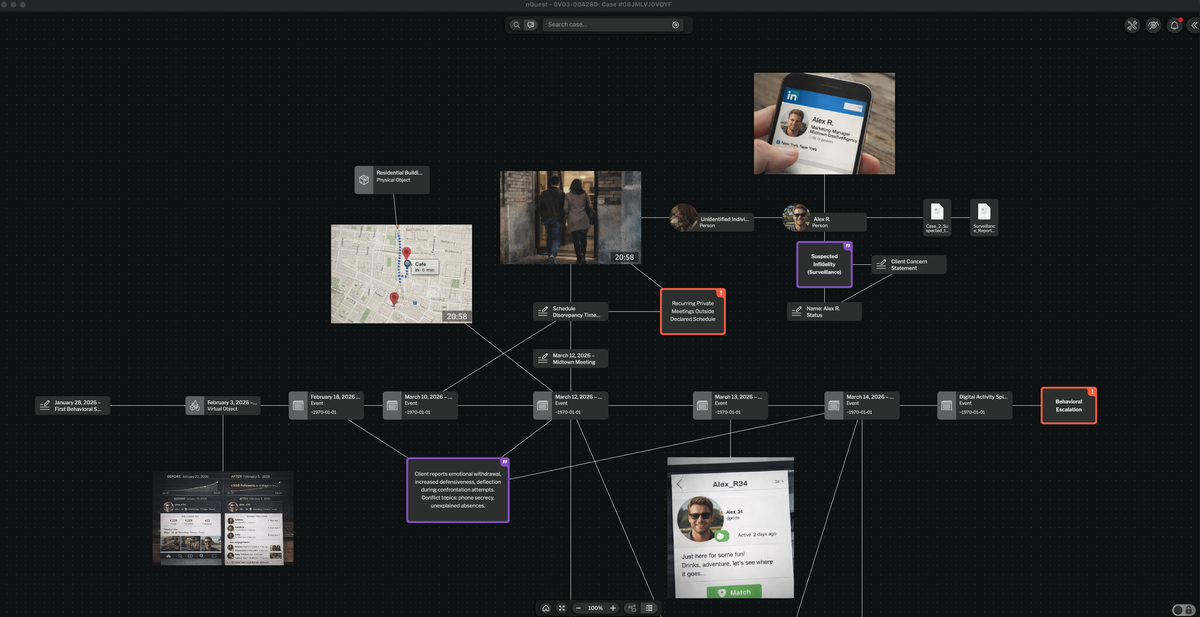1200x617 pixels.
Task: Select the graph view icon in bottom toolbar
Action: [631, 607]
